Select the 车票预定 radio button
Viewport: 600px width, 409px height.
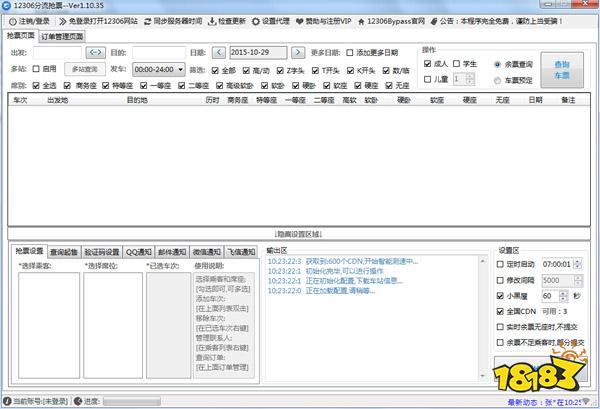click(x=499, y=81)
